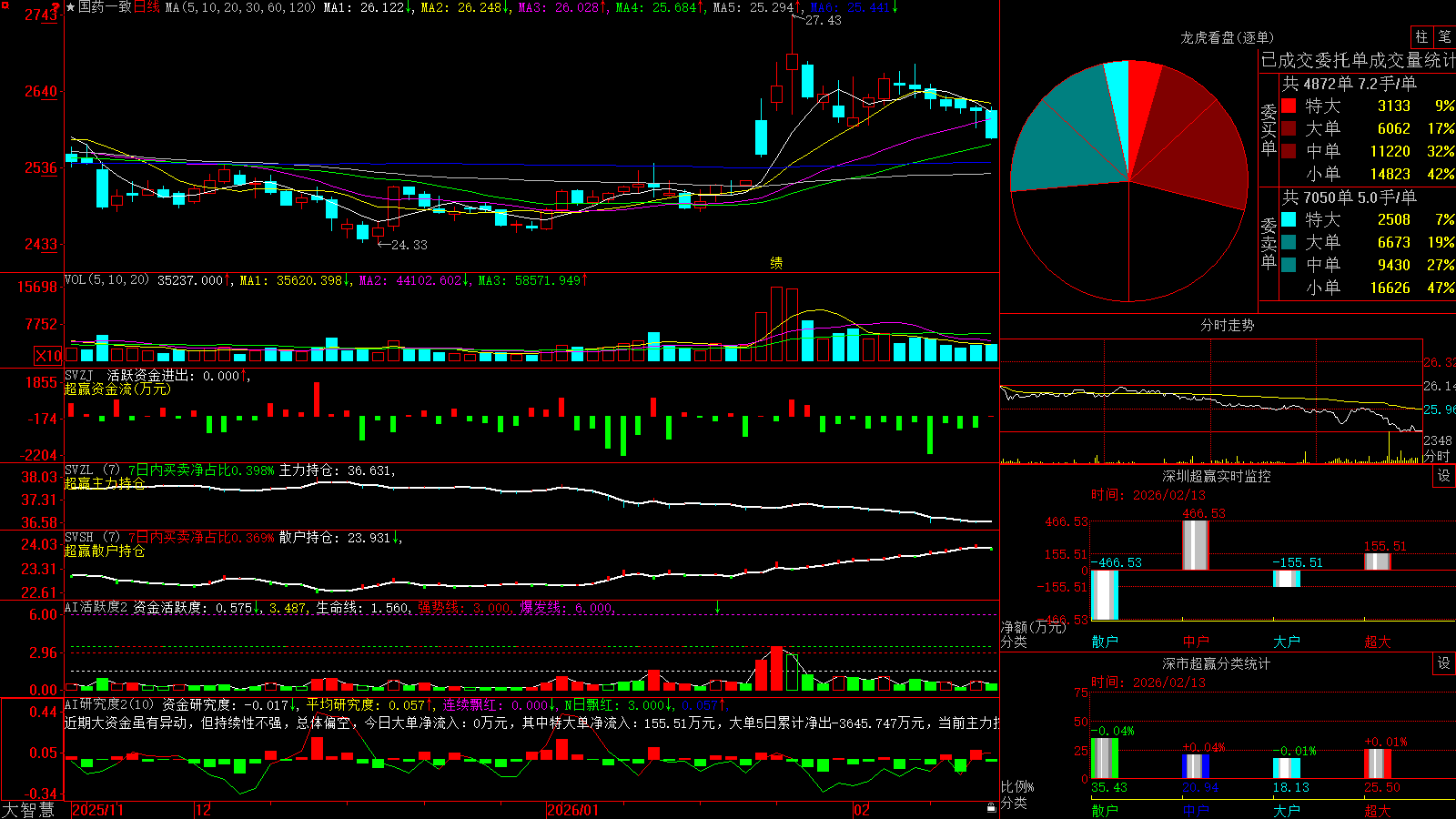Viewport: 1456px width, 819px height.
Task: Click the red question mark icon above 2743
Action: click(56, 7)
